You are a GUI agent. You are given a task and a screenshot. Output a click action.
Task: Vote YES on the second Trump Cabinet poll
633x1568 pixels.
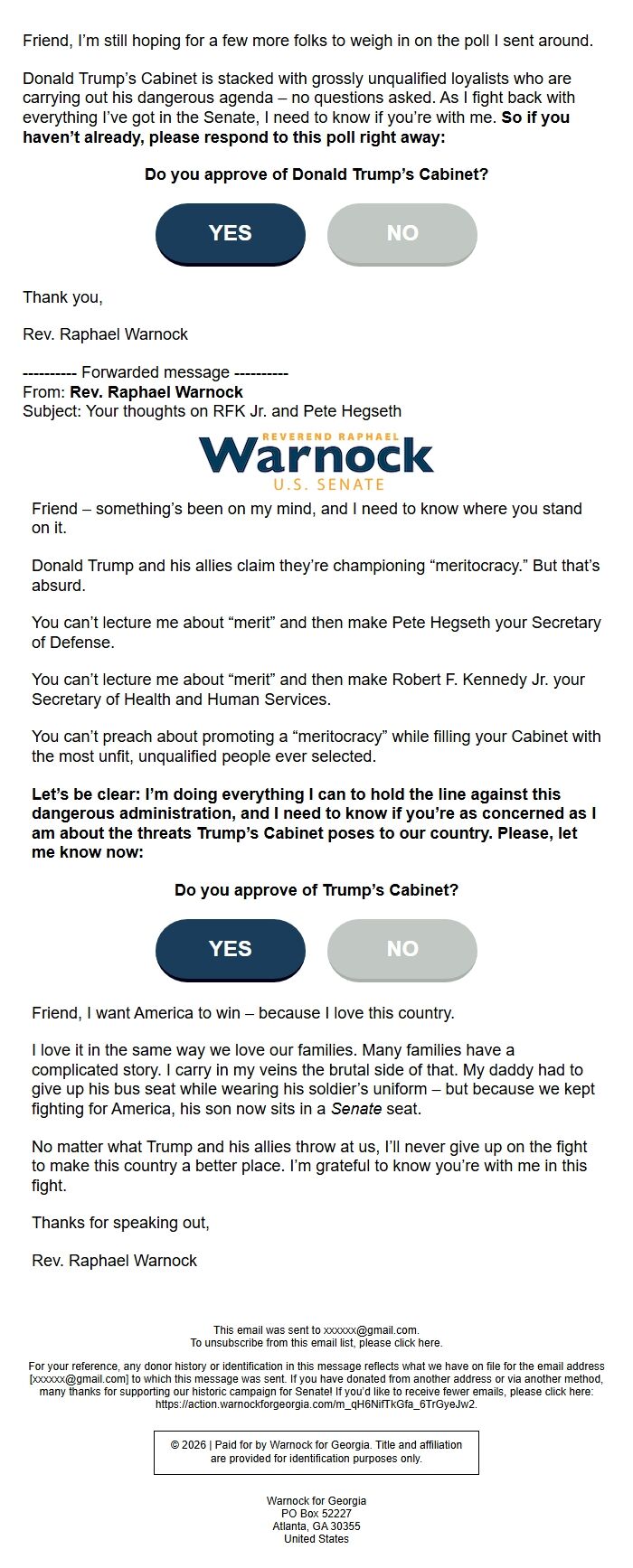coord(230,949)
